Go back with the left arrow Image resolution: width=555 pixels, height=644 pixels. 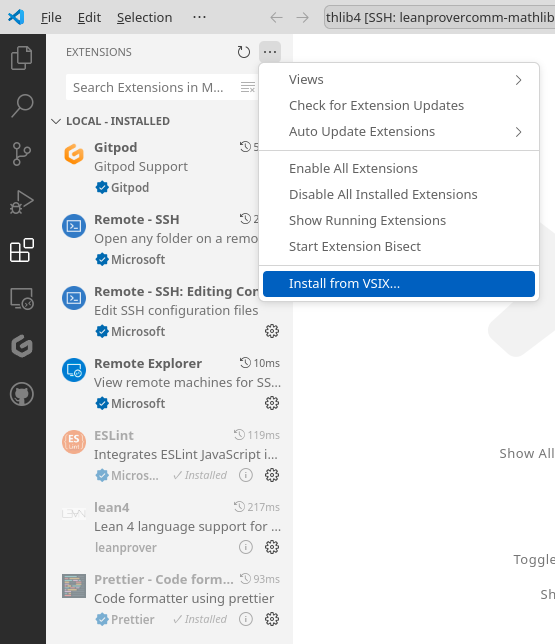pos(276,18)
